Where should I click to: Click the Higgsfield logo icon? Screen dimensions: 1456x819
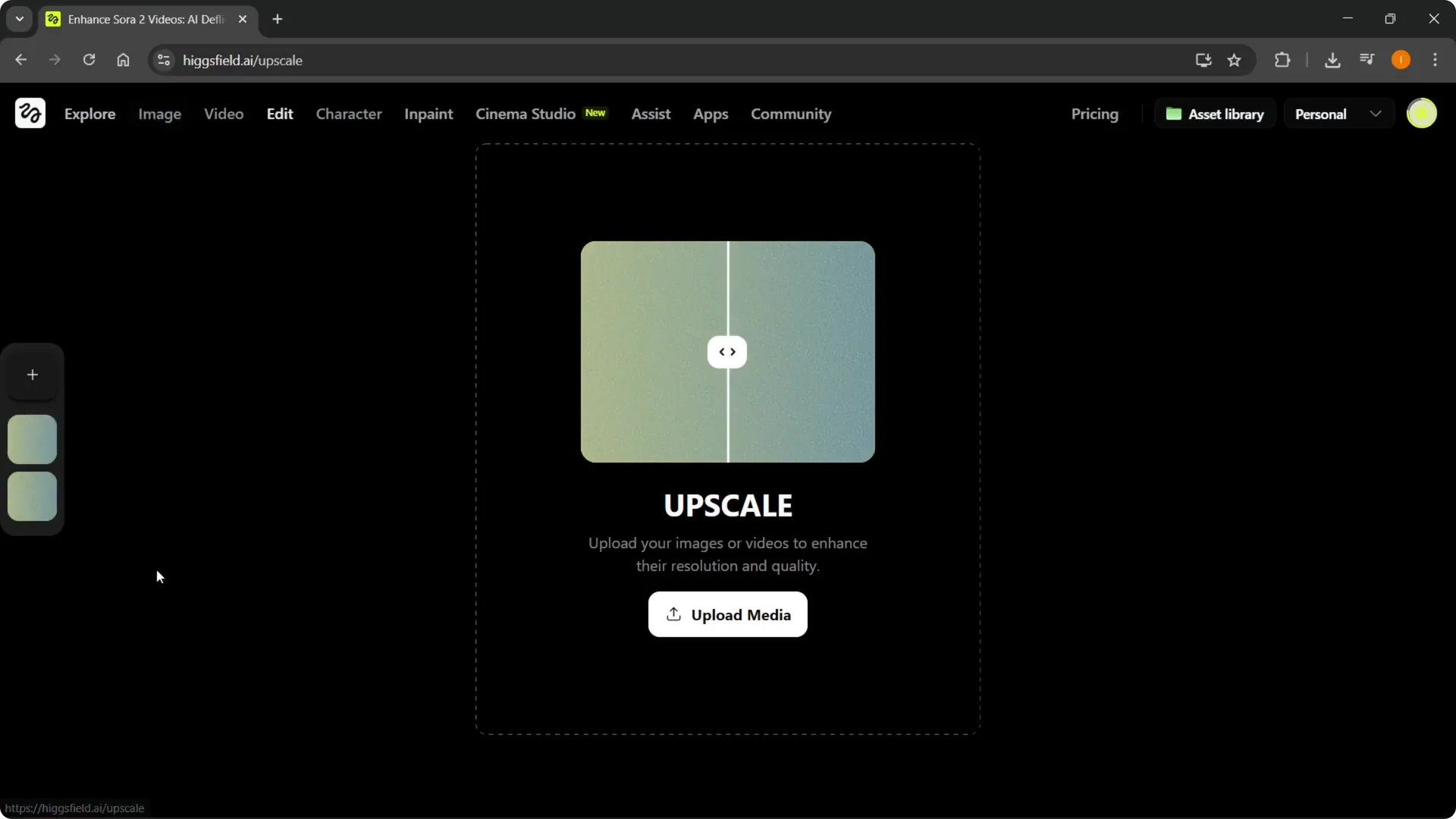[30, 113]
